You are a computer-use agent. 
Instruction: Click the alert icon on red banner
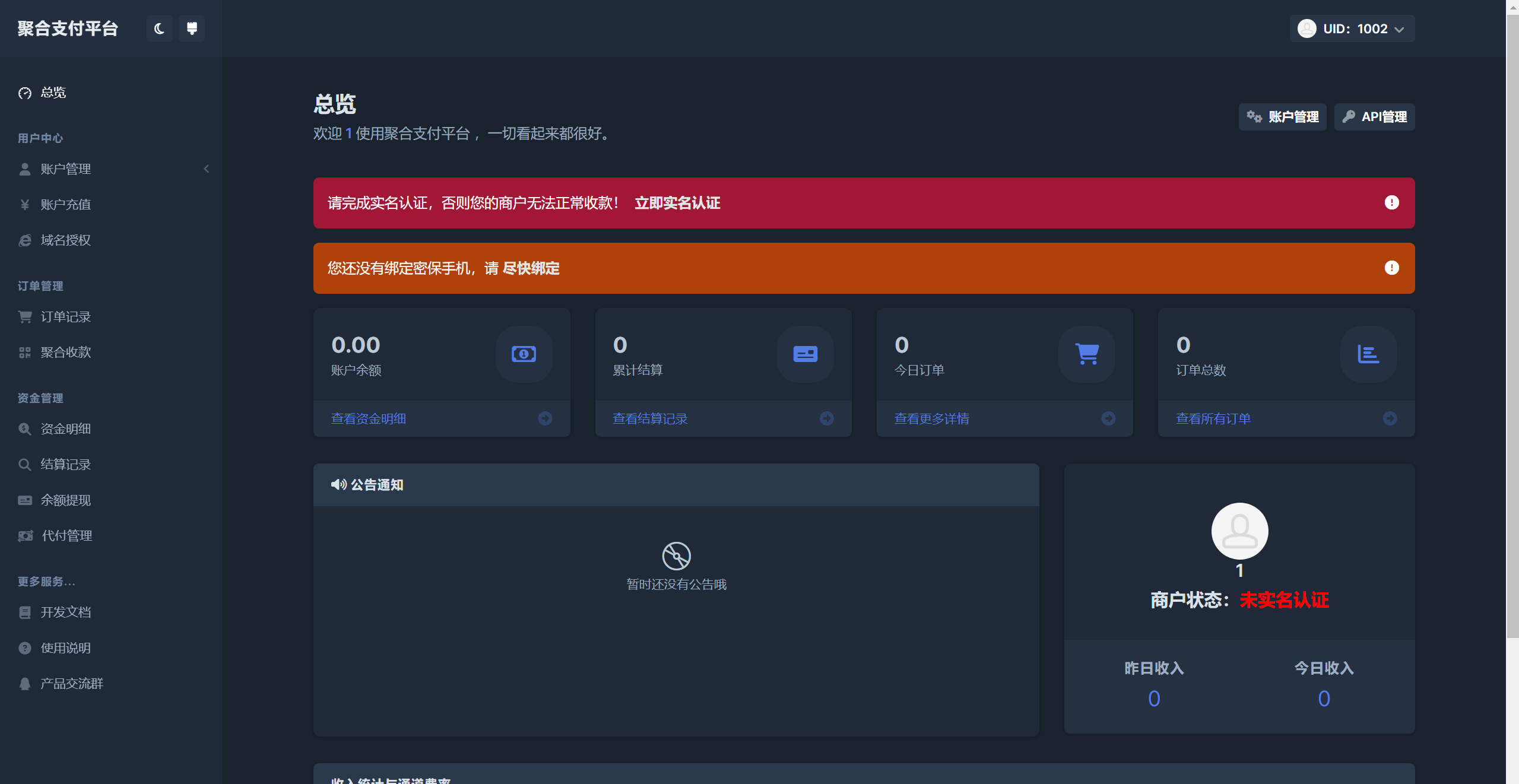click(1391, 203)
